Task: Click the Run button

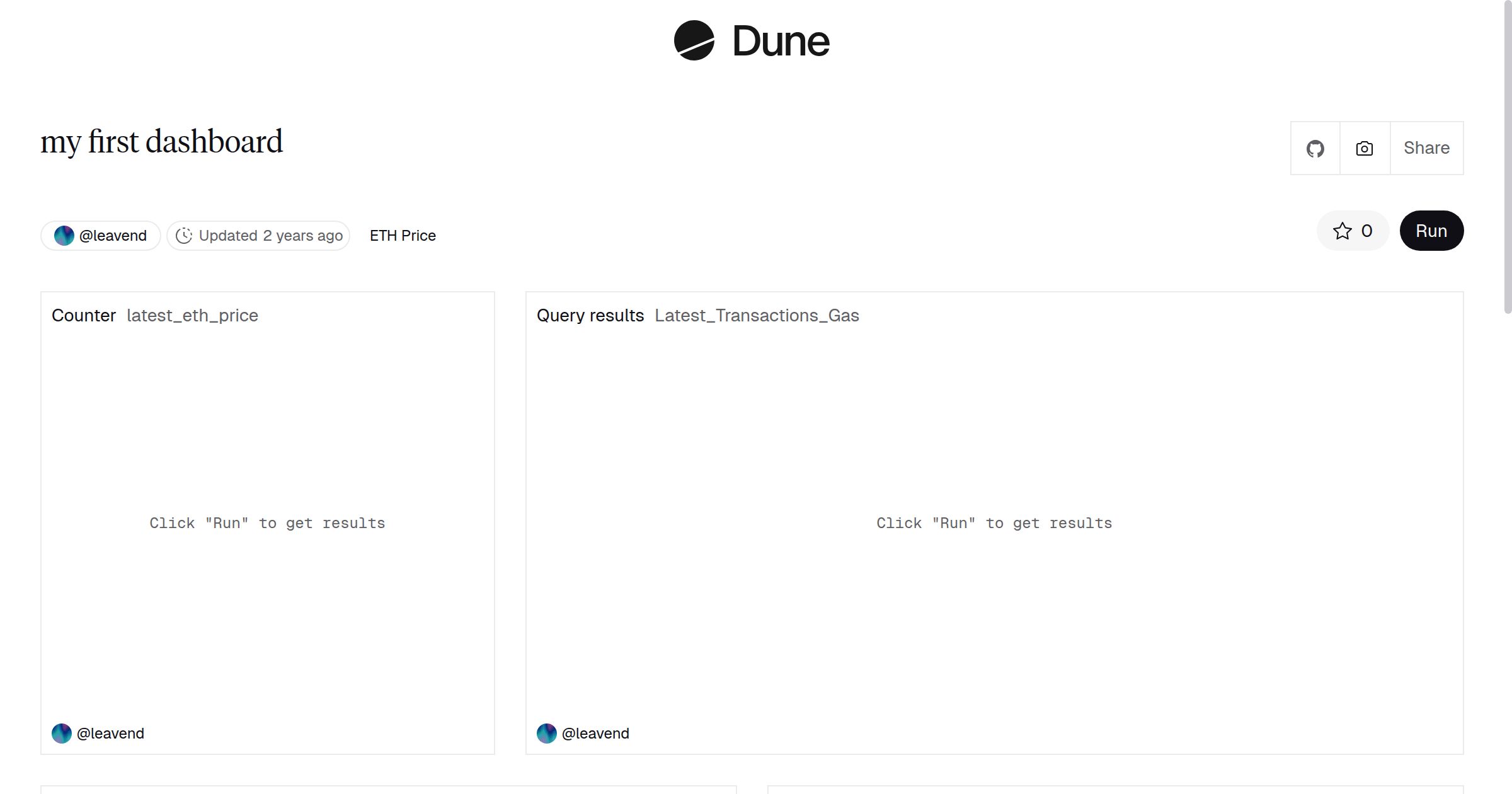Action: (x=1431, y=231)
